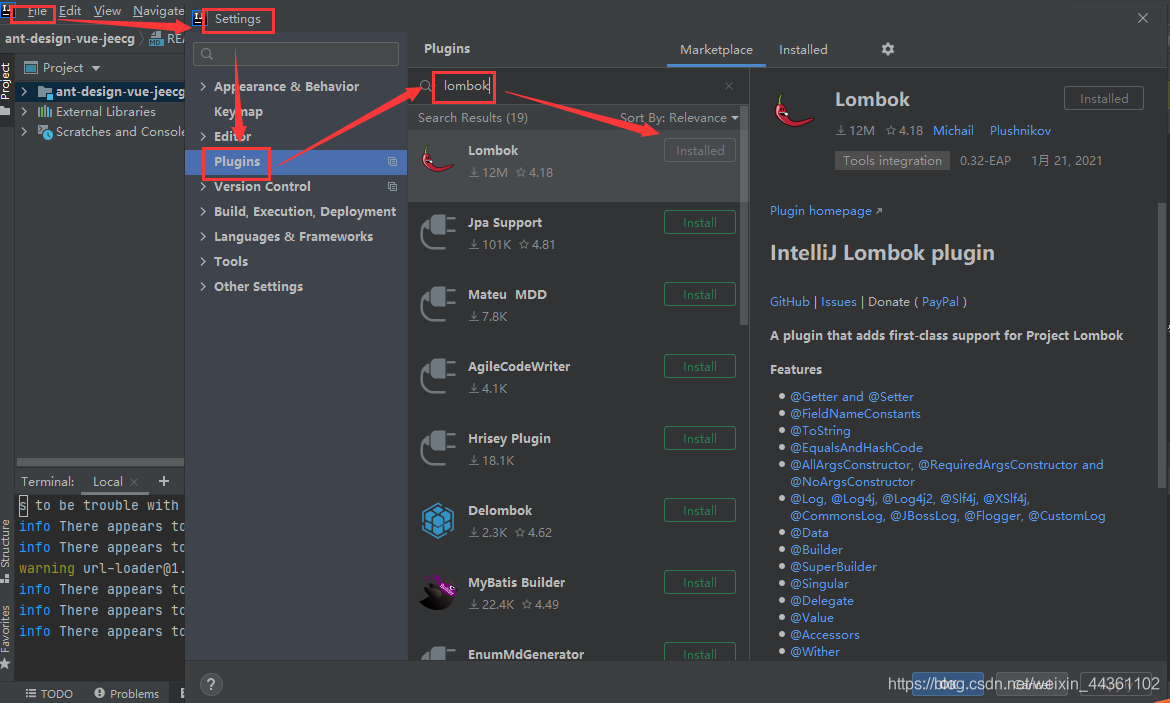Expand Languages & Frameworks section
The width and height of the screenshot is (1170, 703).
(203, 237)
